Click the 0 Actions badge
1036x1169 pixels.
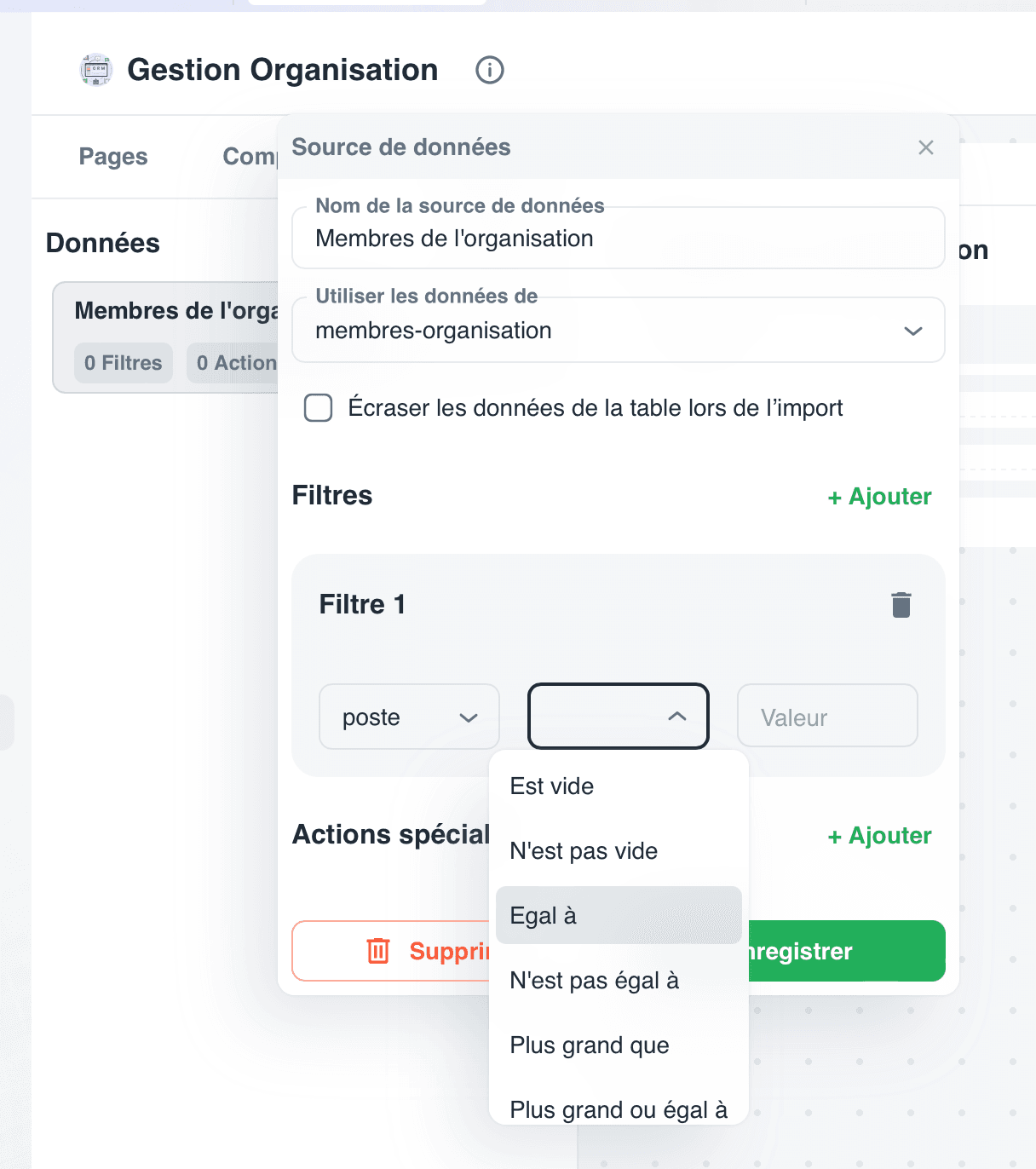tap(233, 363)
